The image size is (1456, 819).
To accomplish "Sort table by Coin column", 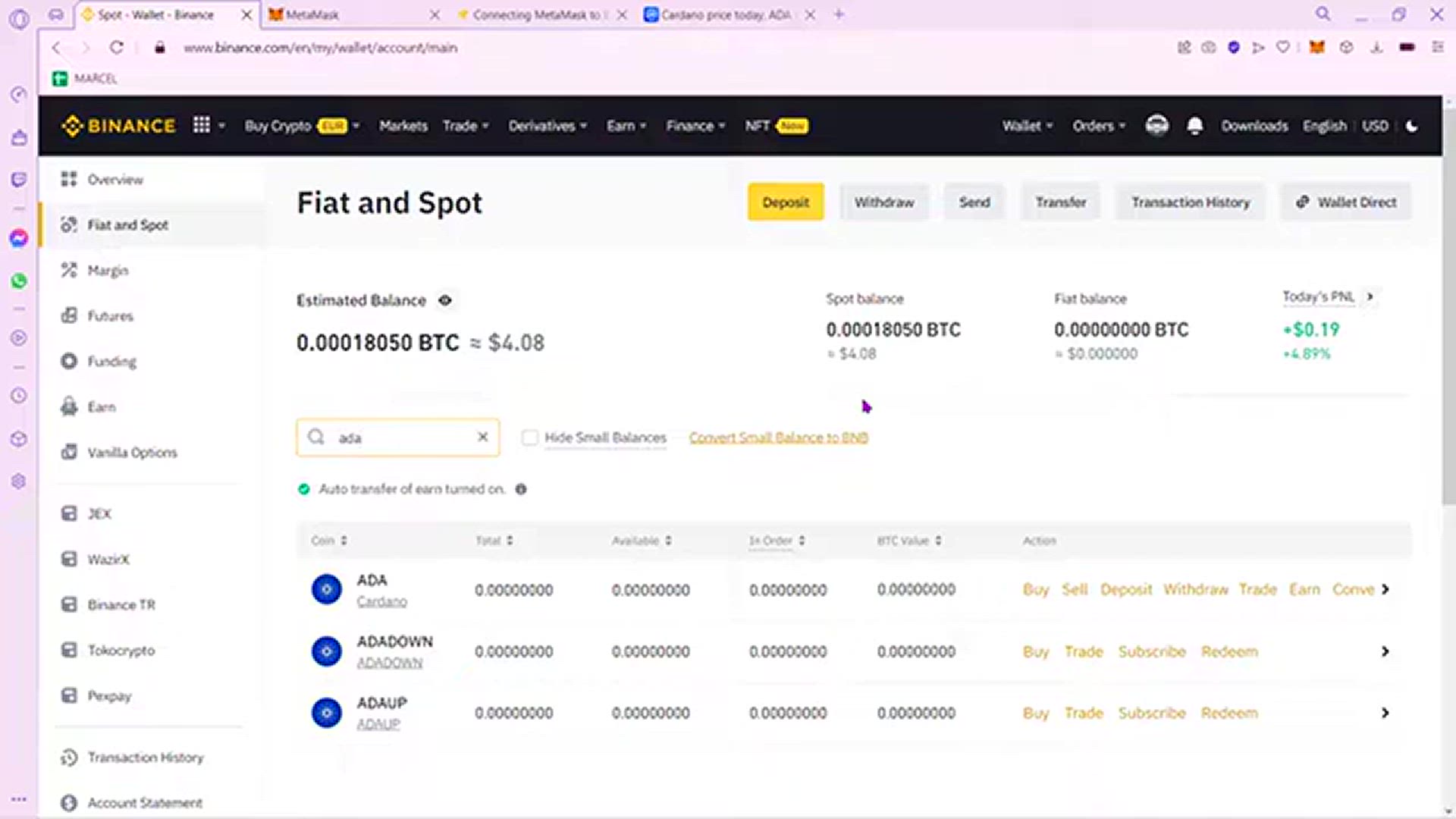I will 329,541.
